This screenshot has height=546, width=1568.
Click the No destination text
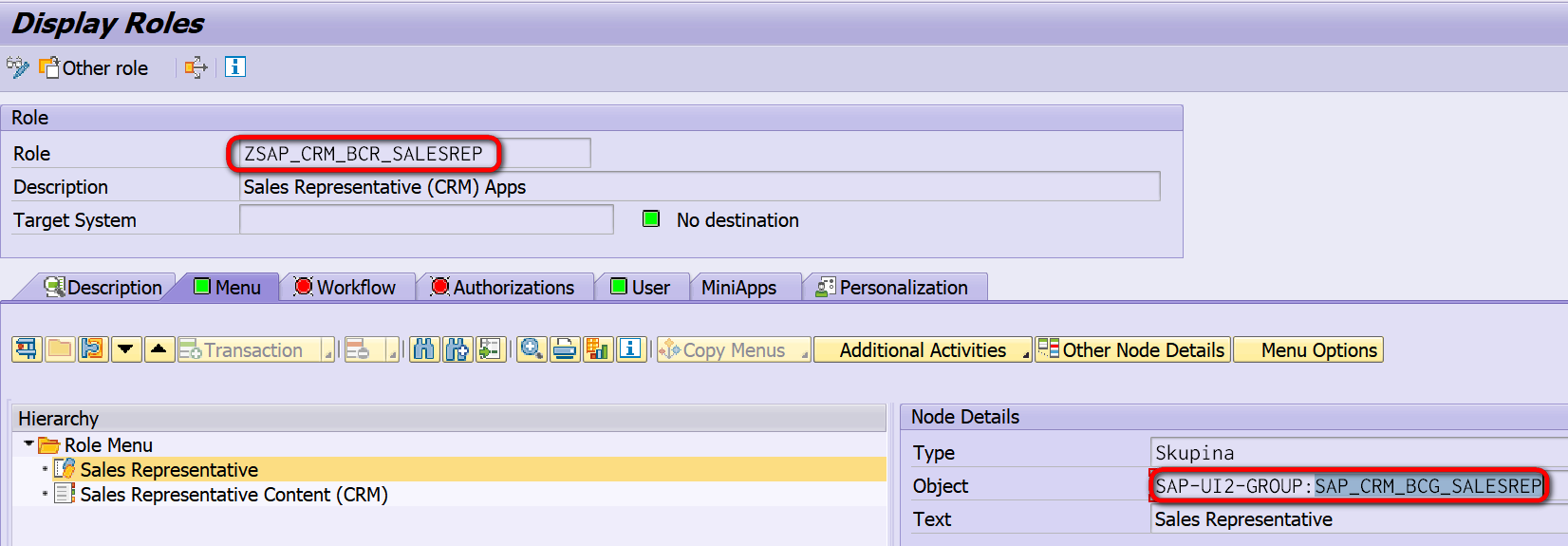tap(737, 219)
